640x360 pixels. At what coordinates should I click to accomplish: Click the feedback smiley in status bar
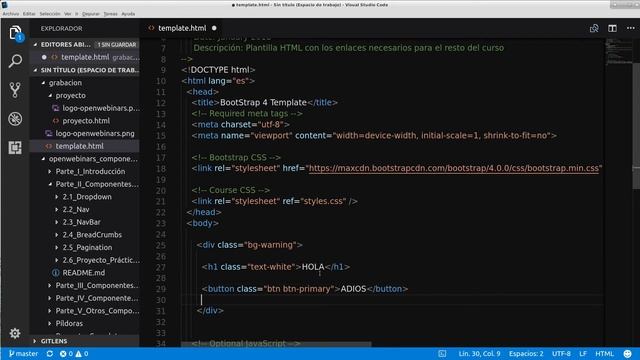click(x=627, y=353)
